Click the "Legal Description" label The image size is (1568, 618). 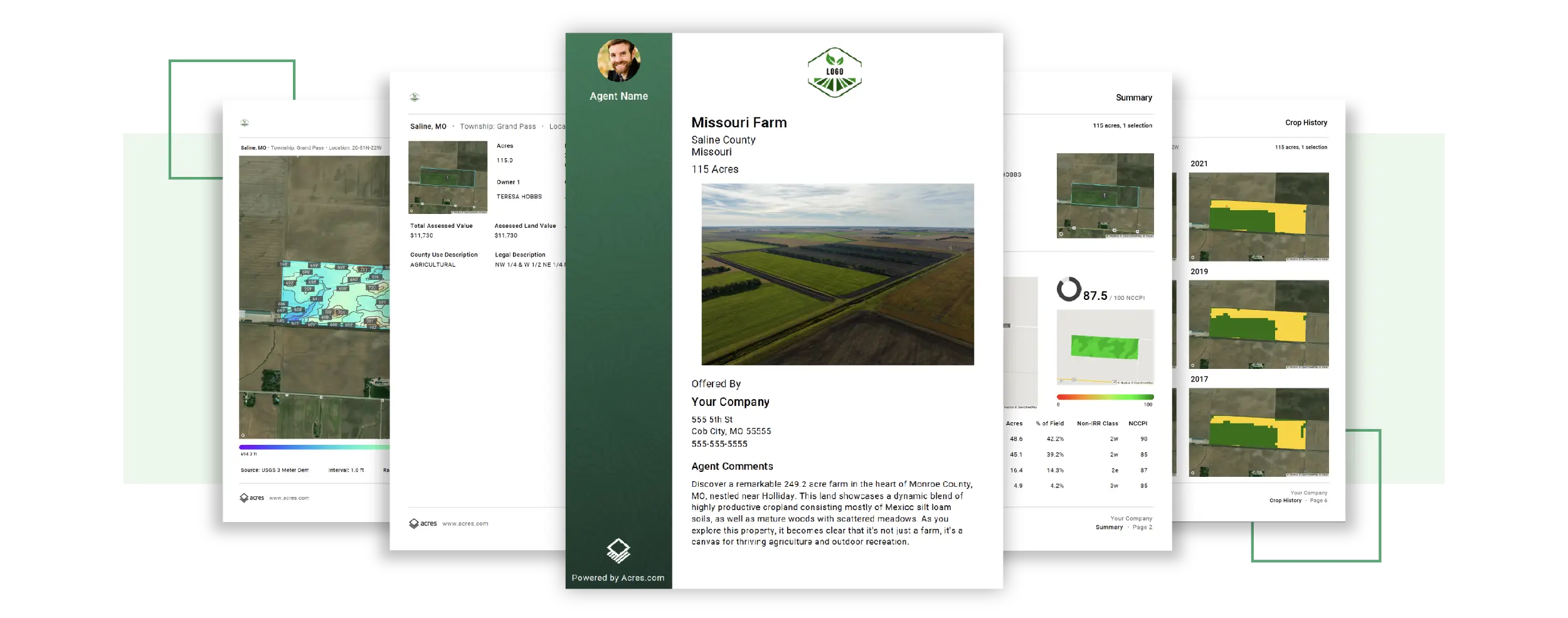tap(520, 255)
